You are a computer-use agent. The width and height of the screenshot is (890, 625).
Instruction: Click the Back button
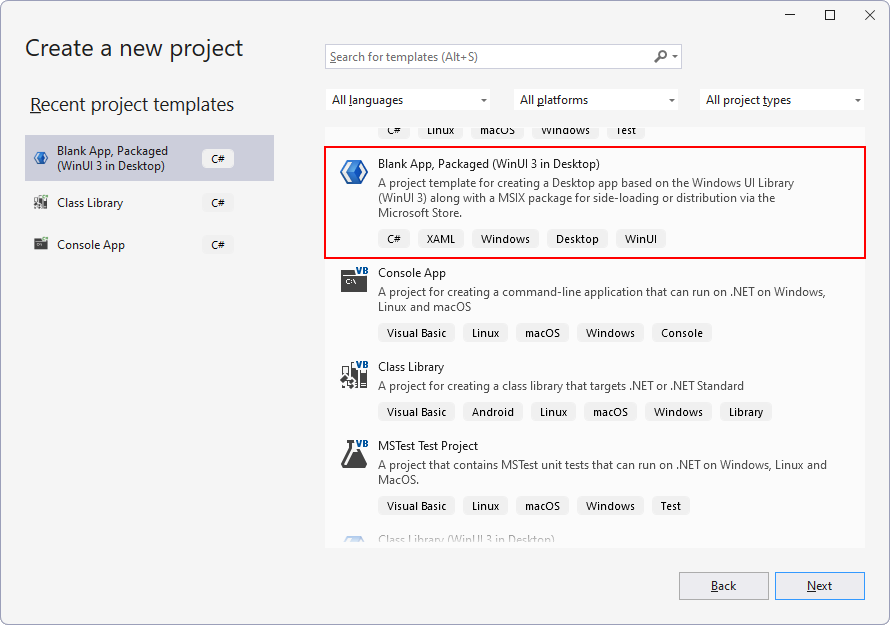point(723,586)
